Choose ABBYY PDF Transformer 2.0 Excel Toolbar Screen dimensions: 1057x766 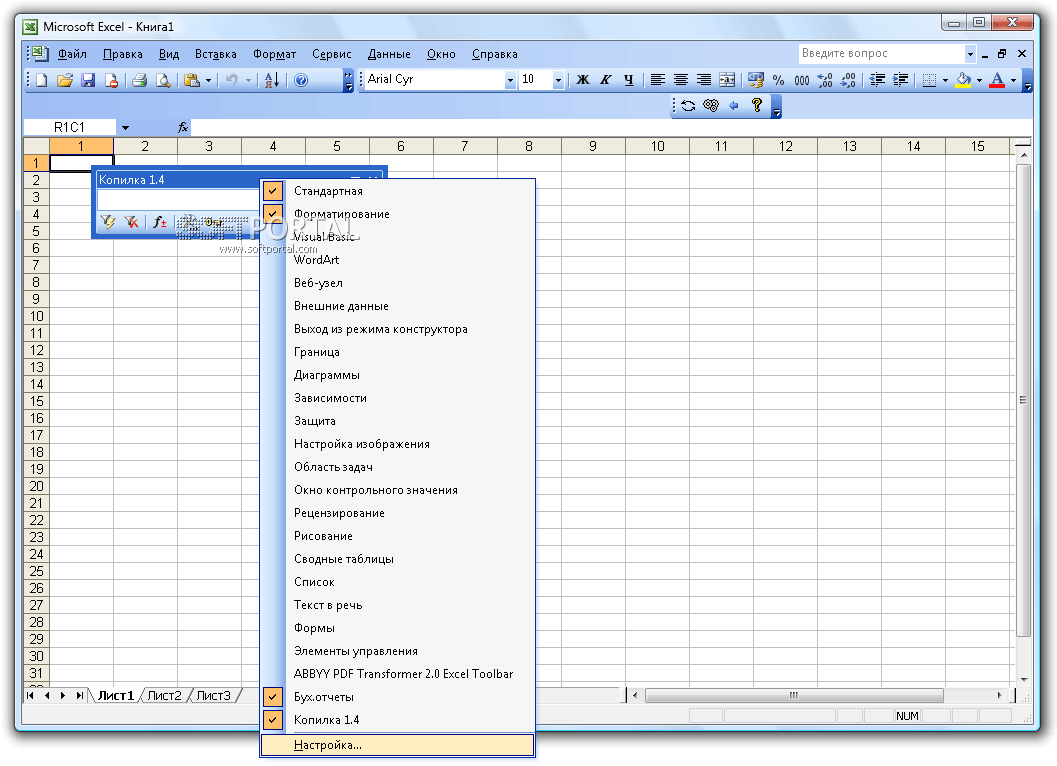pyautogui.click(x=396, y=674)
